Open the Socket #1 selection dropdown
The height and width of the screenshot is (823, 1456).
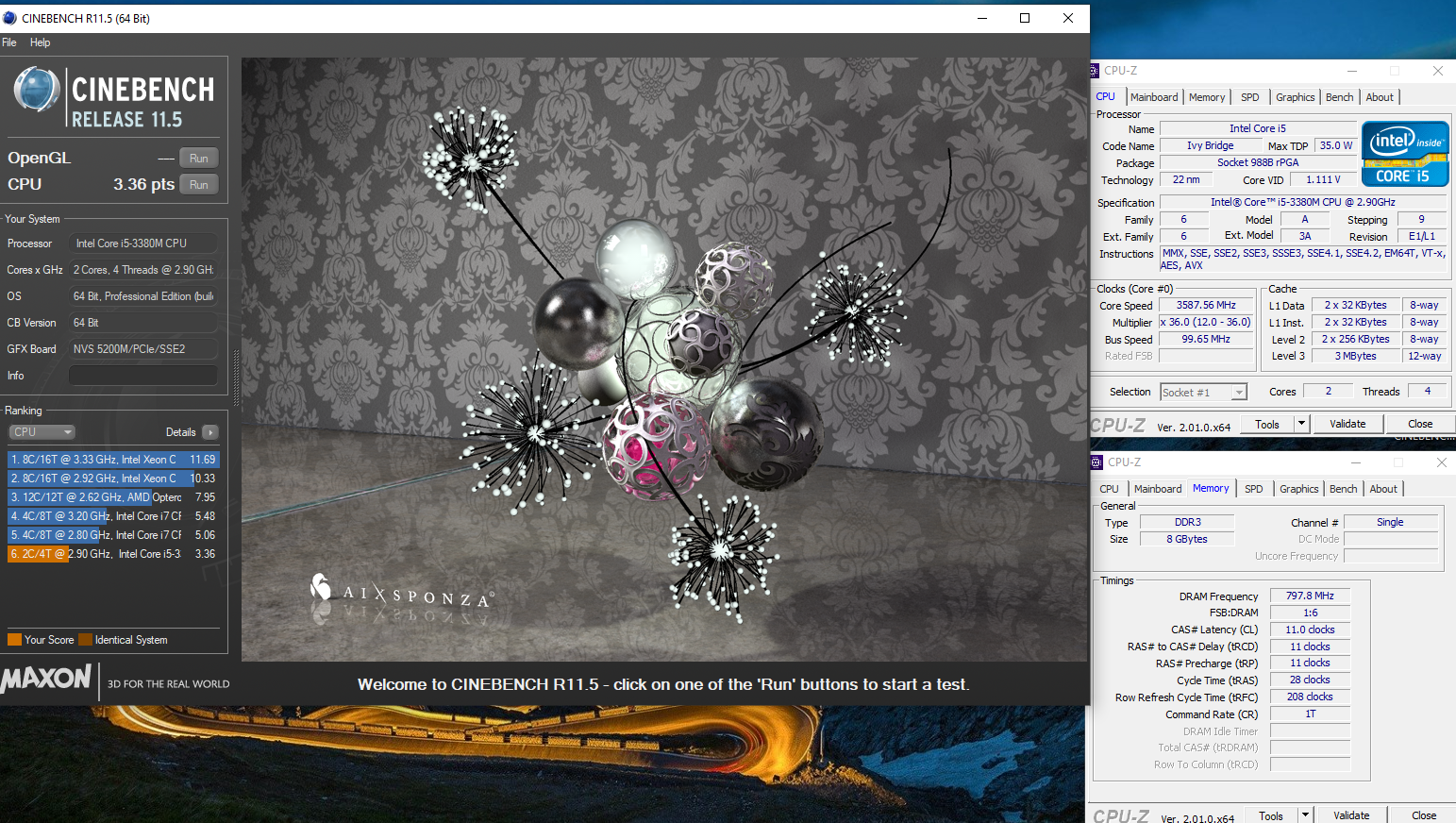click(x=1203, y=392)
